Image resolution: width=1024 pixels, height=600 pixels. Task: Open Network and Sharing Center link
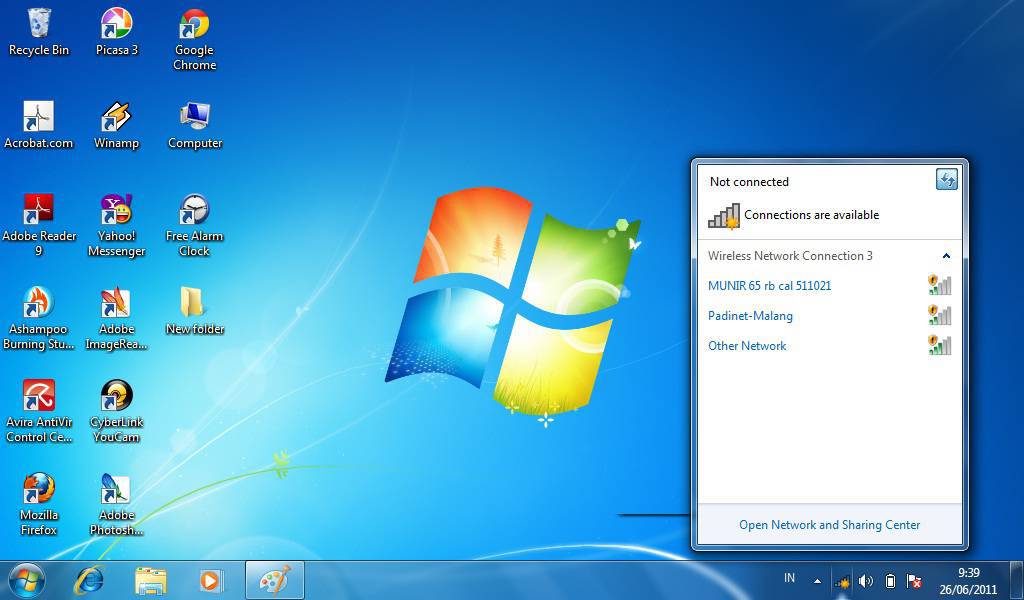tap(829, 525)
